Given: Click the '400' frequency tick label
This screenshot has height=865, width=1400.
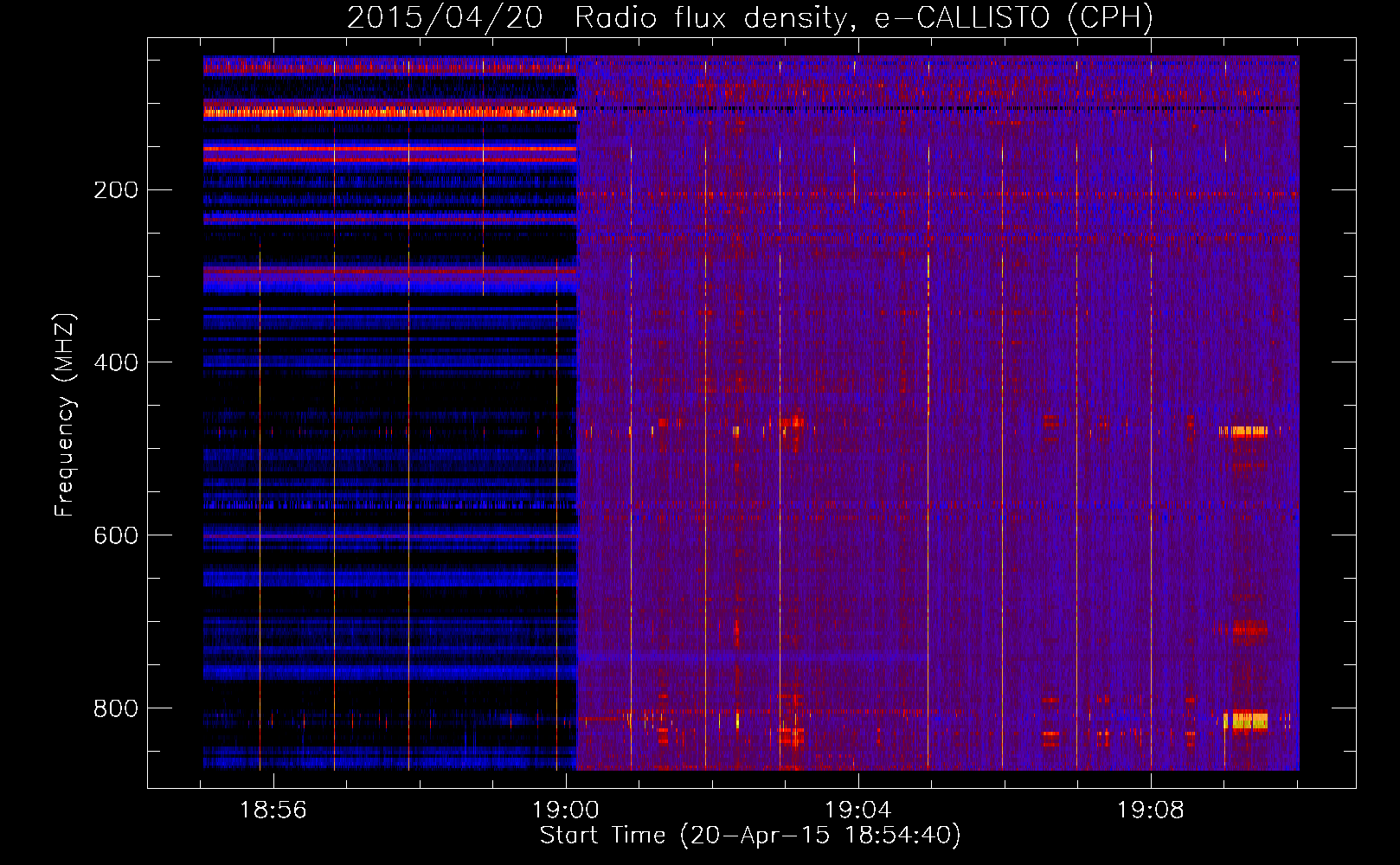Looking at the screenshot, I should [x=116, y=362].
